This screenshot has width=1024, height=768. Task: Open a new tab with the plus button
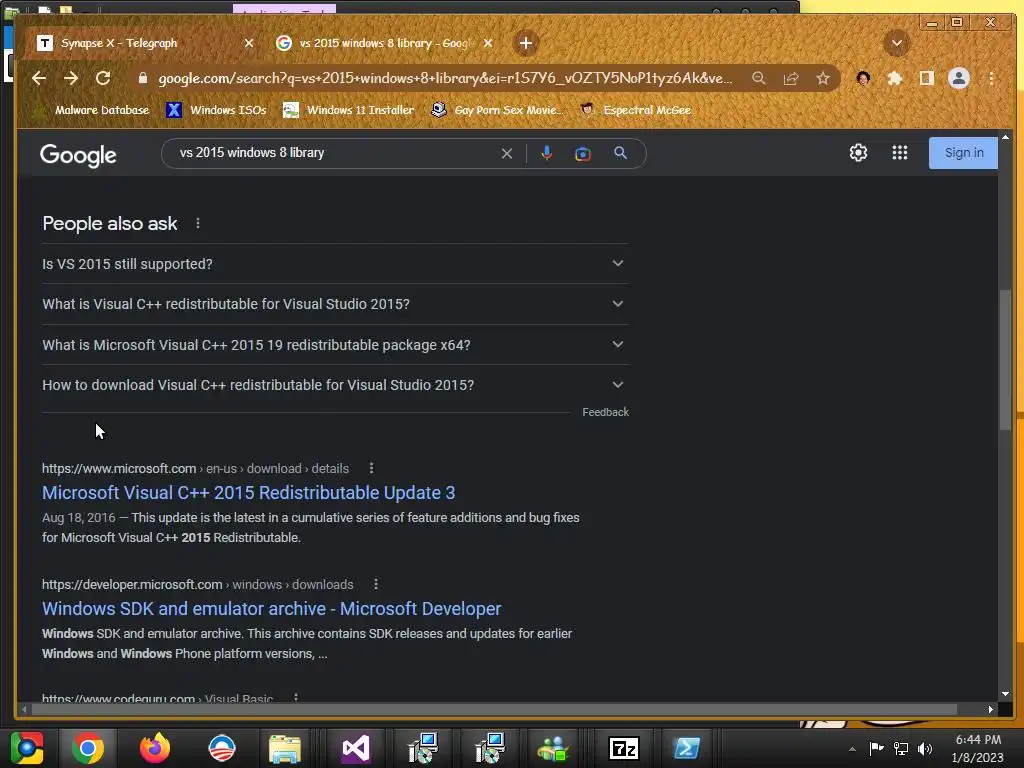click(x=526, y=43)
